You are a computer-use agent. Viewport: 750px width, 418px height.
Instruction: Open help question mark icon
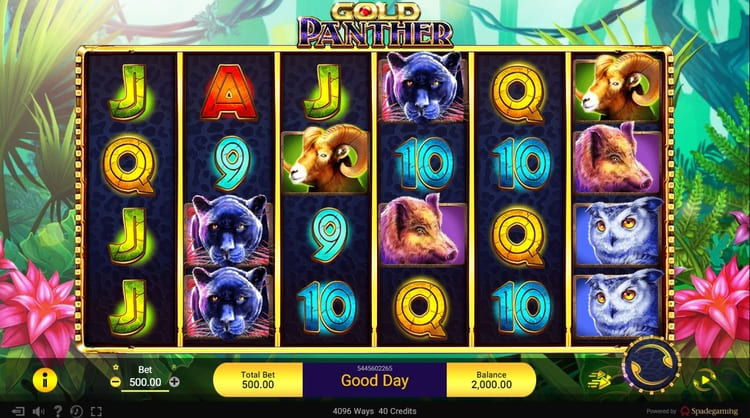[x=57, y=411]
